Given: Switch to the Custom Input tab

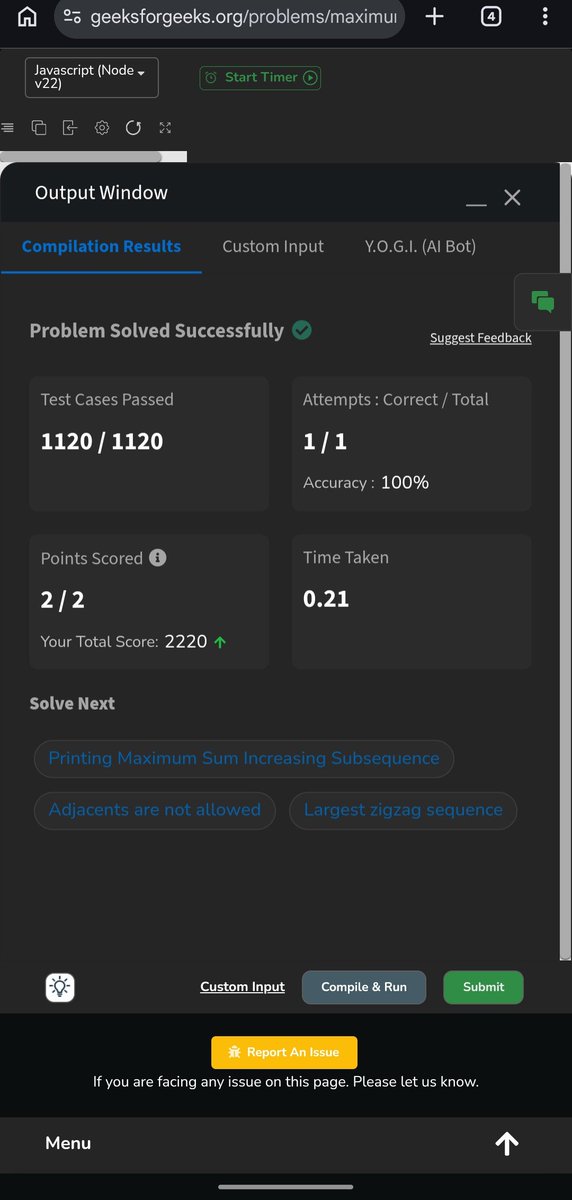Looking at the screenshot, I should 273,246.
